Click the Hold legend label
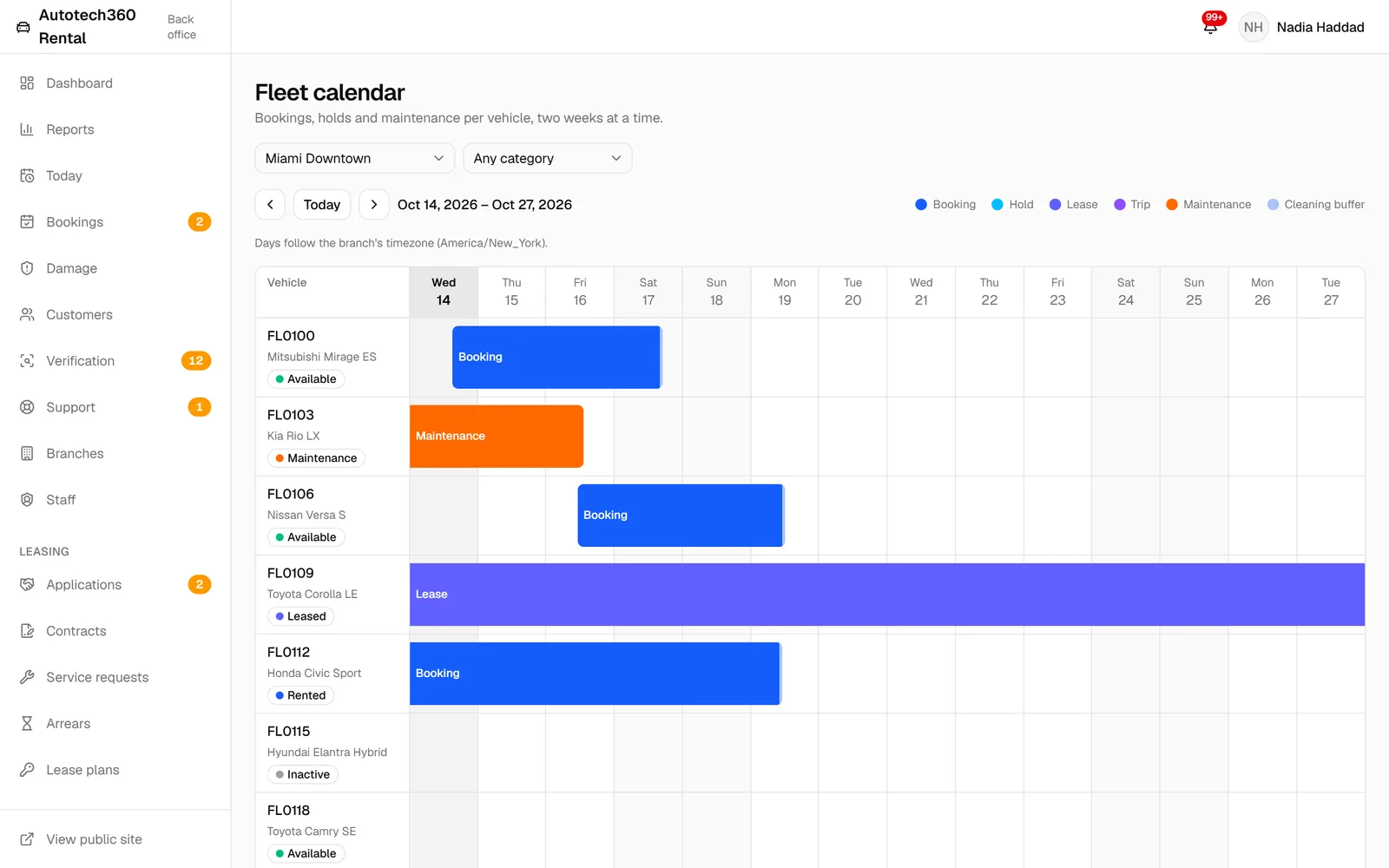The height and width of the screenshot is (868, 1389). click(1021, 205)
